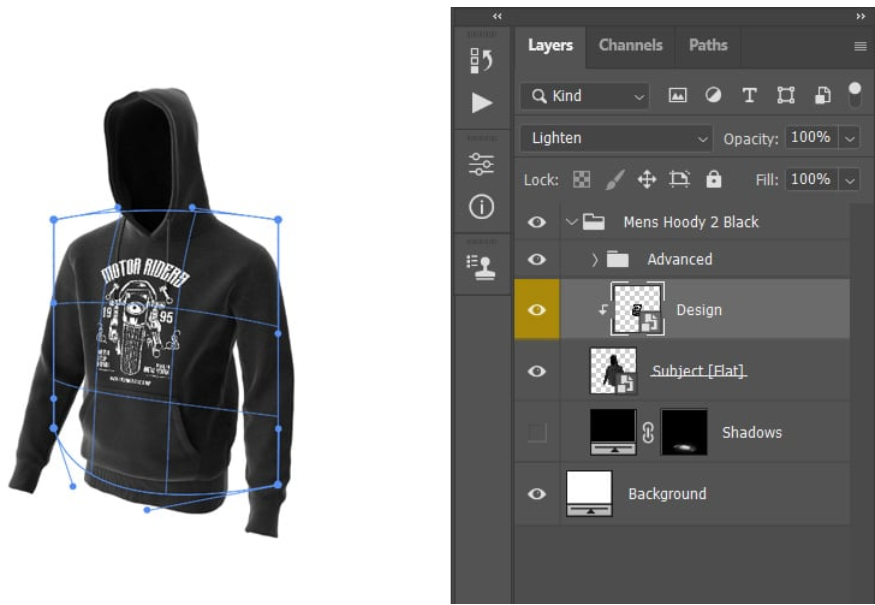Screen dimensions: 875x605
Task: Open the Kind filter dropdown
Action: pos(585,96)
